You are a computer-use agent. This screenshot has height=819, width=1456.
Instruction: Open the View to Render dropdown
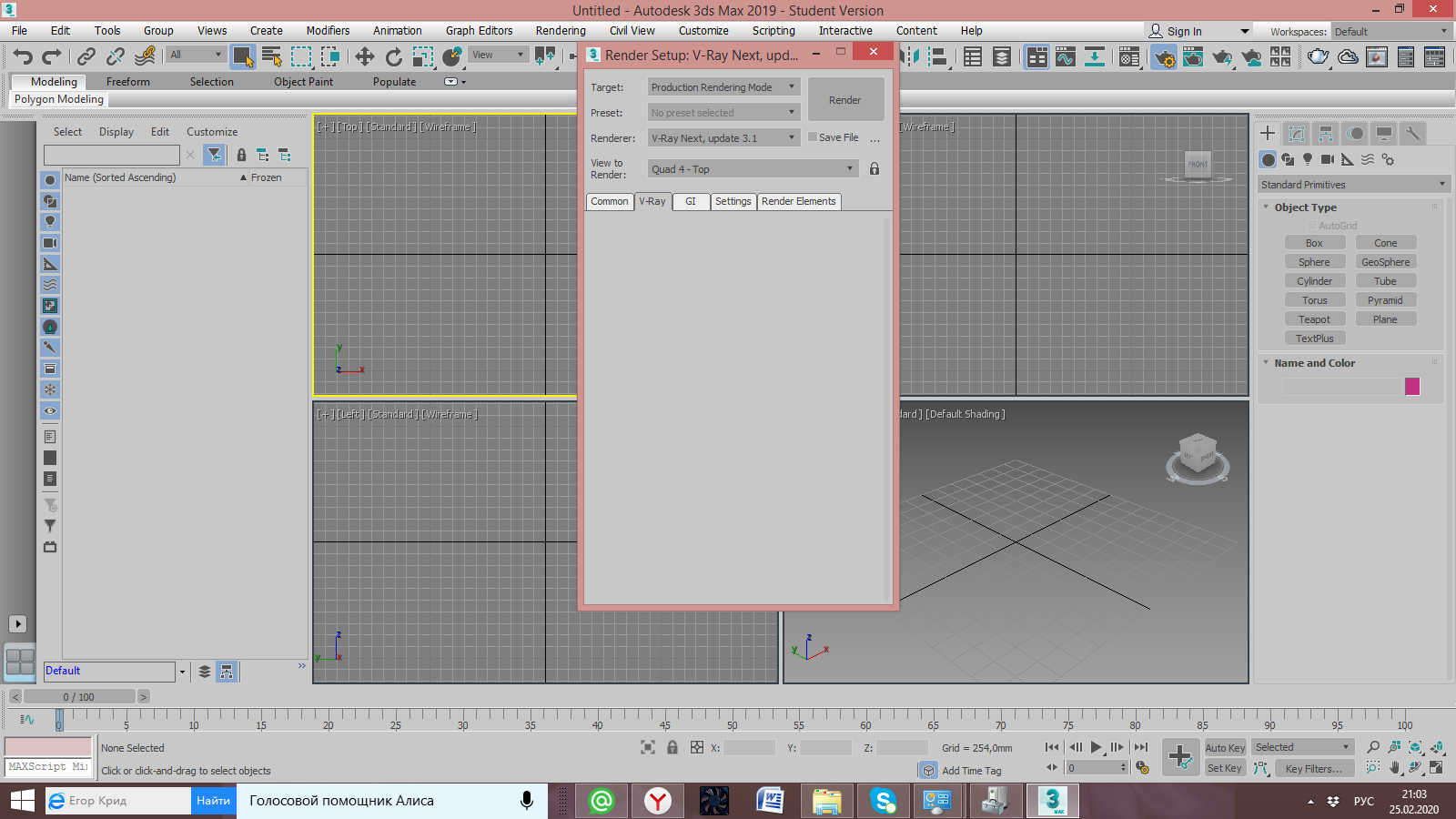[x=753, y=169]
